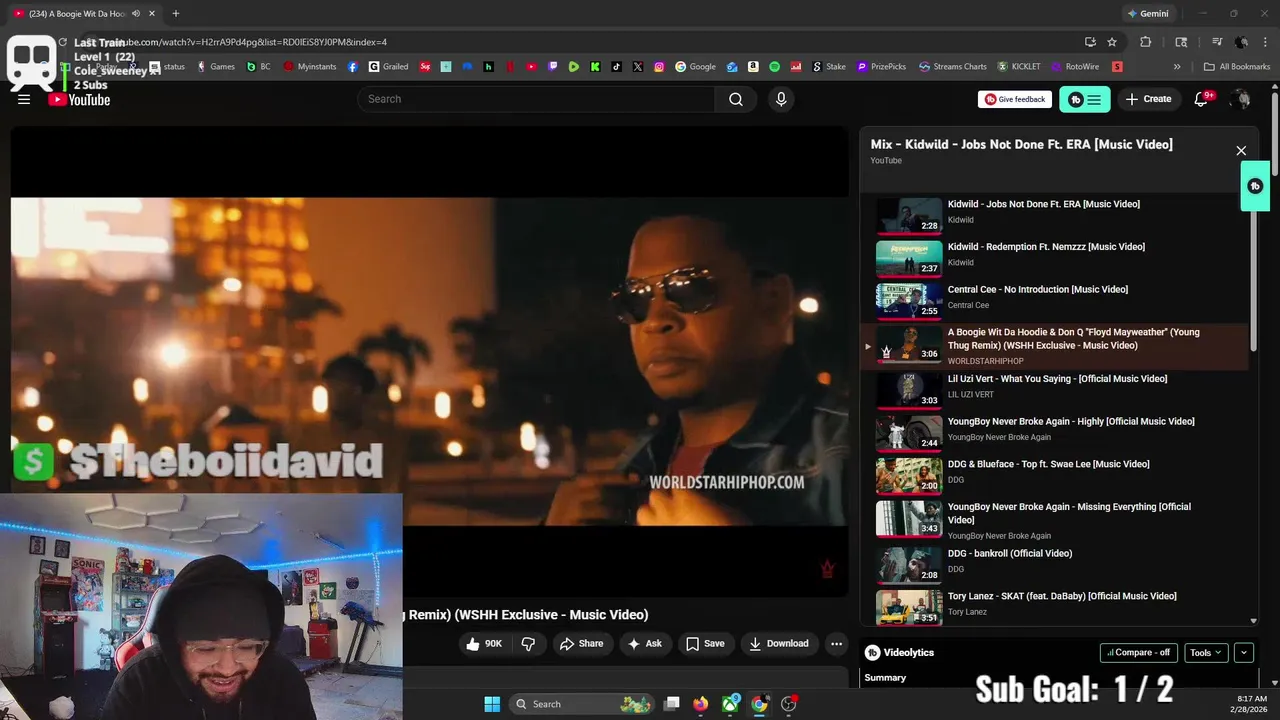Open the Google bookmark
Screen dimensions: 1280x720
pyautogui.click(x=695, y=67)
